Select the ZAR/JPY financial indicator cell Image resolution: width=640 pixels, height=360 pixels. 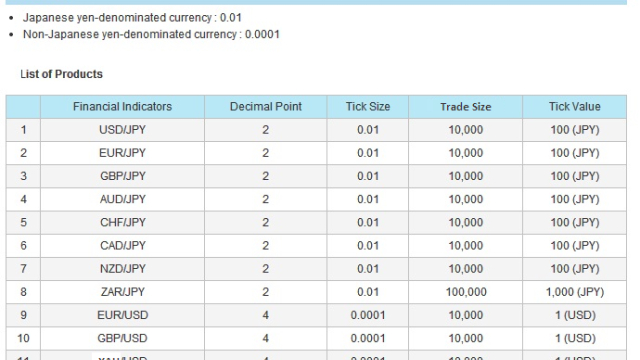coord(122,292)
